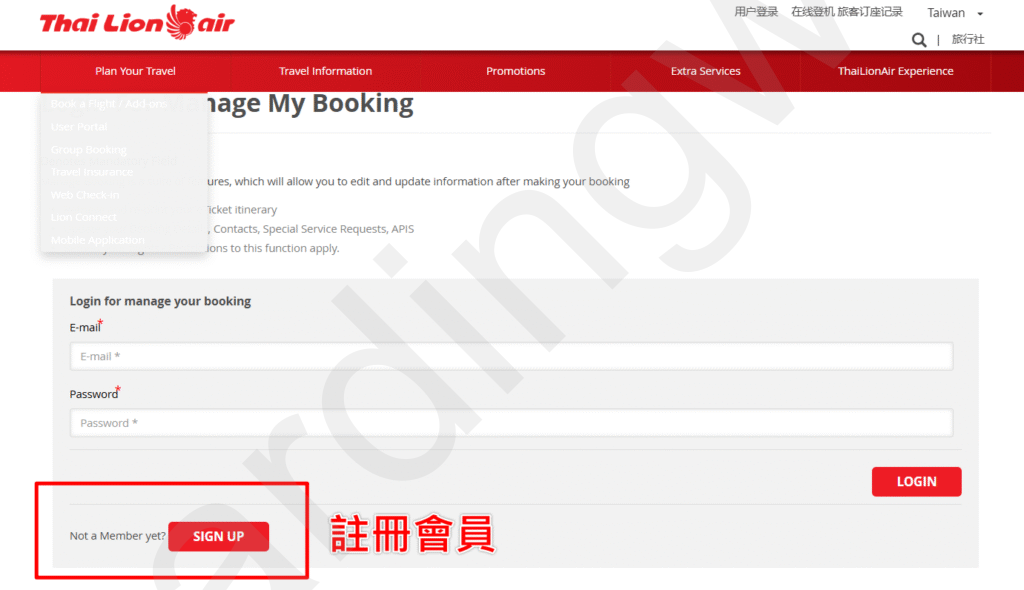1024x590 pixels.
Task: Click the red LOGIN button
Action: (x=916, y=482)
